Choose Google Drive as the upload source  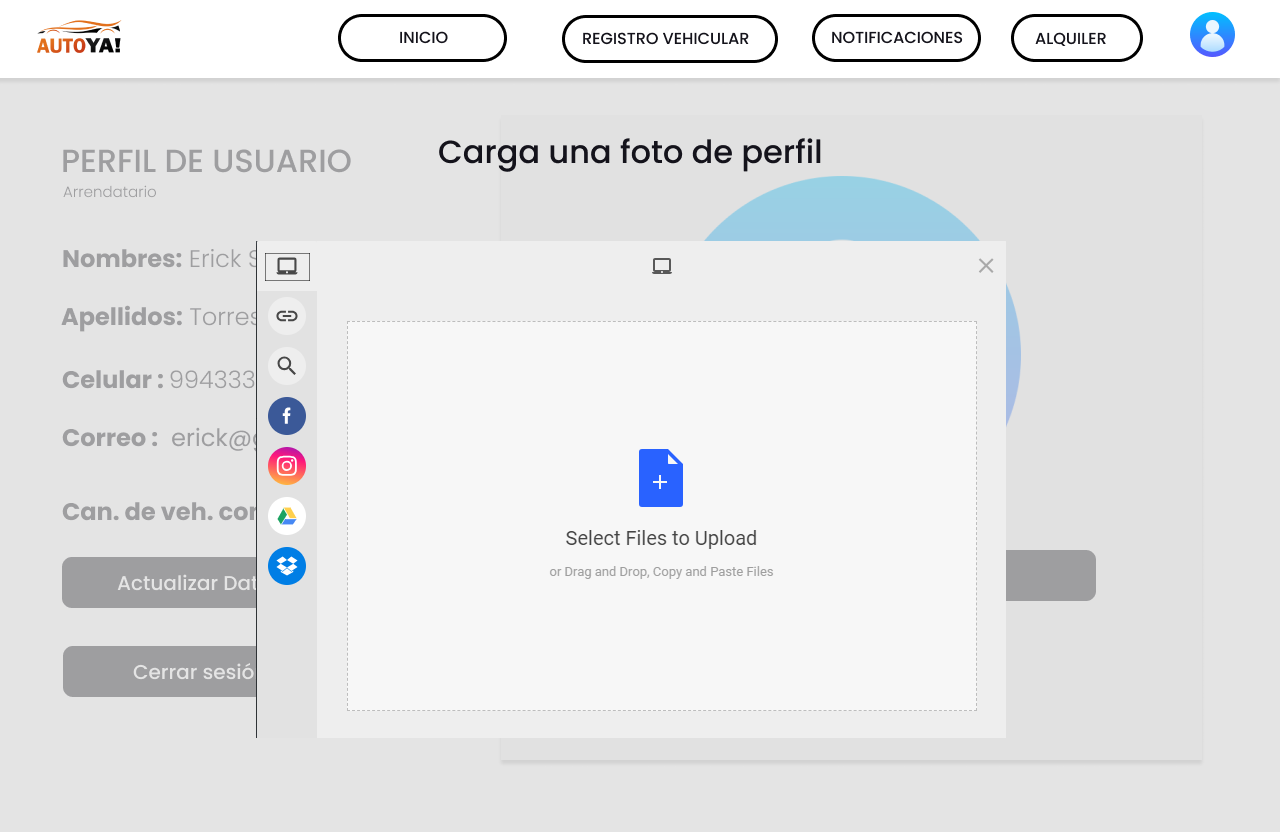point(287,516)
